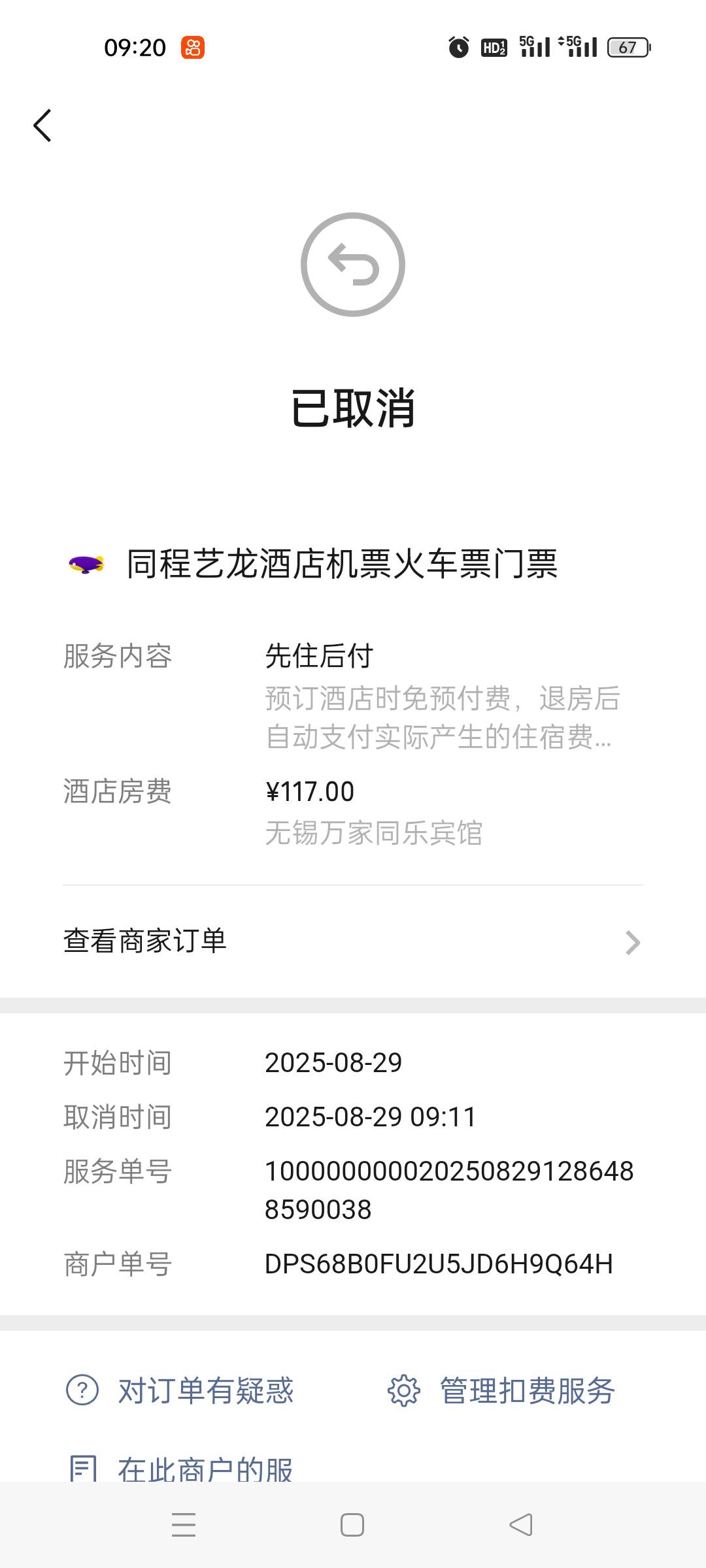
Task: Tap the alarm clock status bar icon
Action: tap(459, 47)
